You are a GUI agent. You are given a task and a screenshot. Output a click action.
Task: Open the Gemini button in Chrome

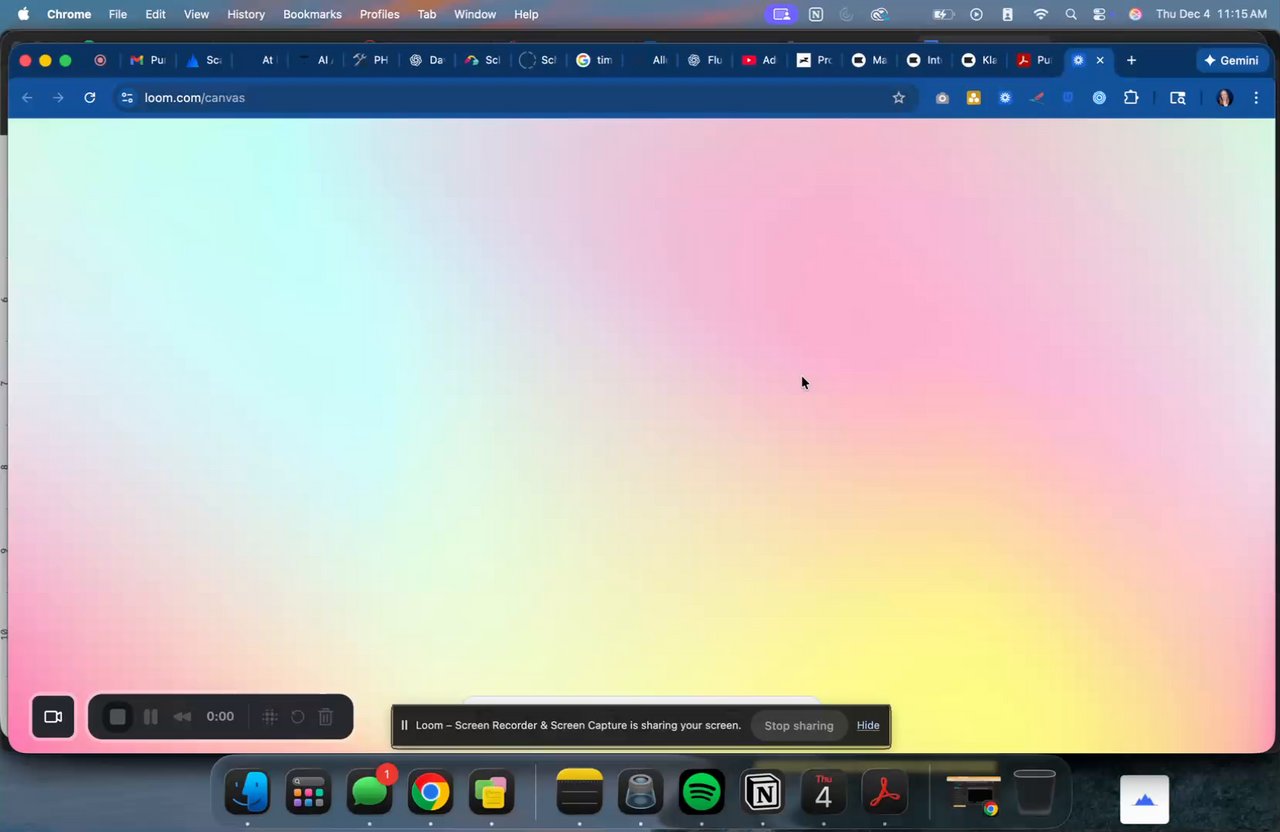tap(1232, 60)
